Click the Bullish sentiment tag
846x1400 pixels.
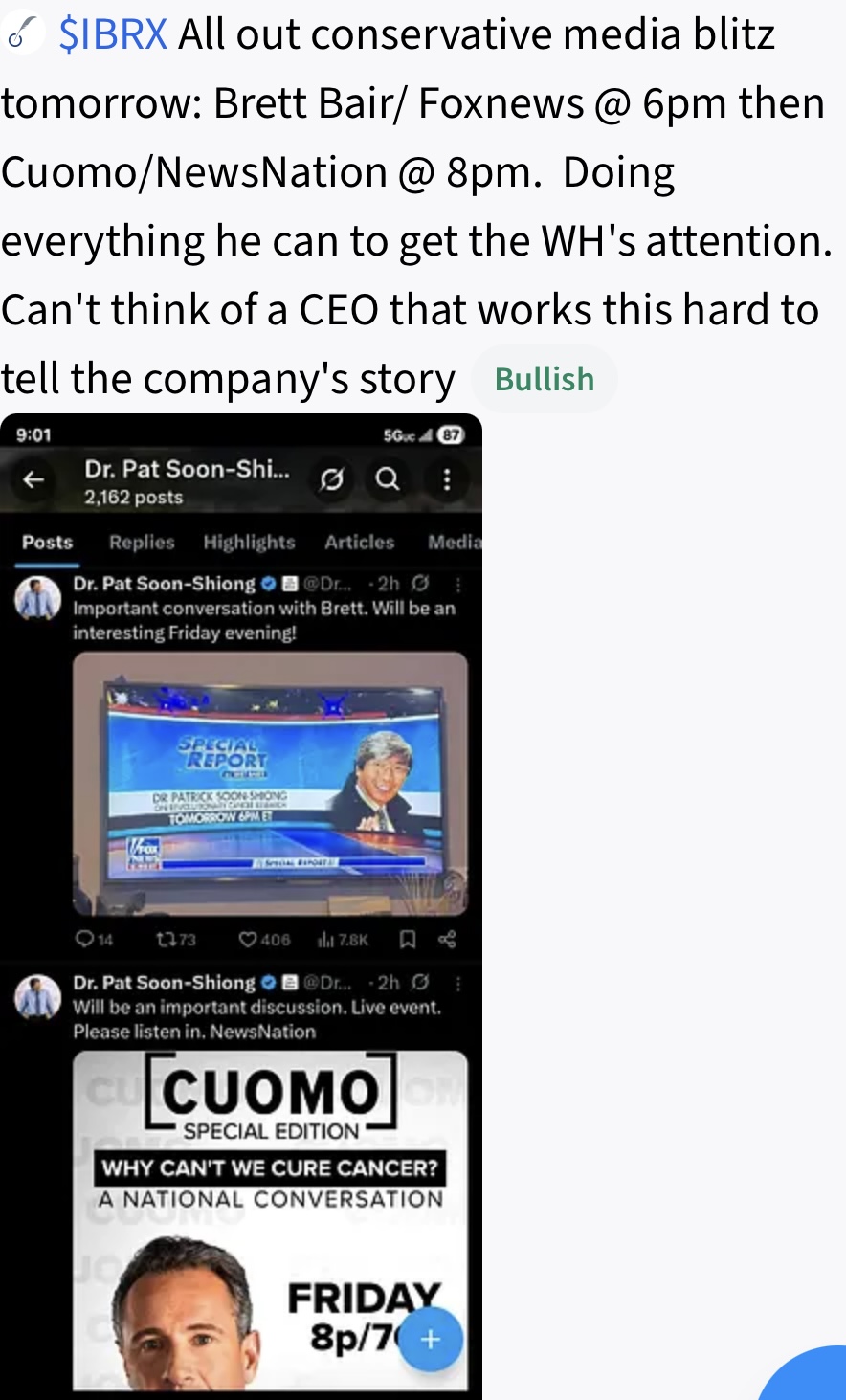coord(545,379)
